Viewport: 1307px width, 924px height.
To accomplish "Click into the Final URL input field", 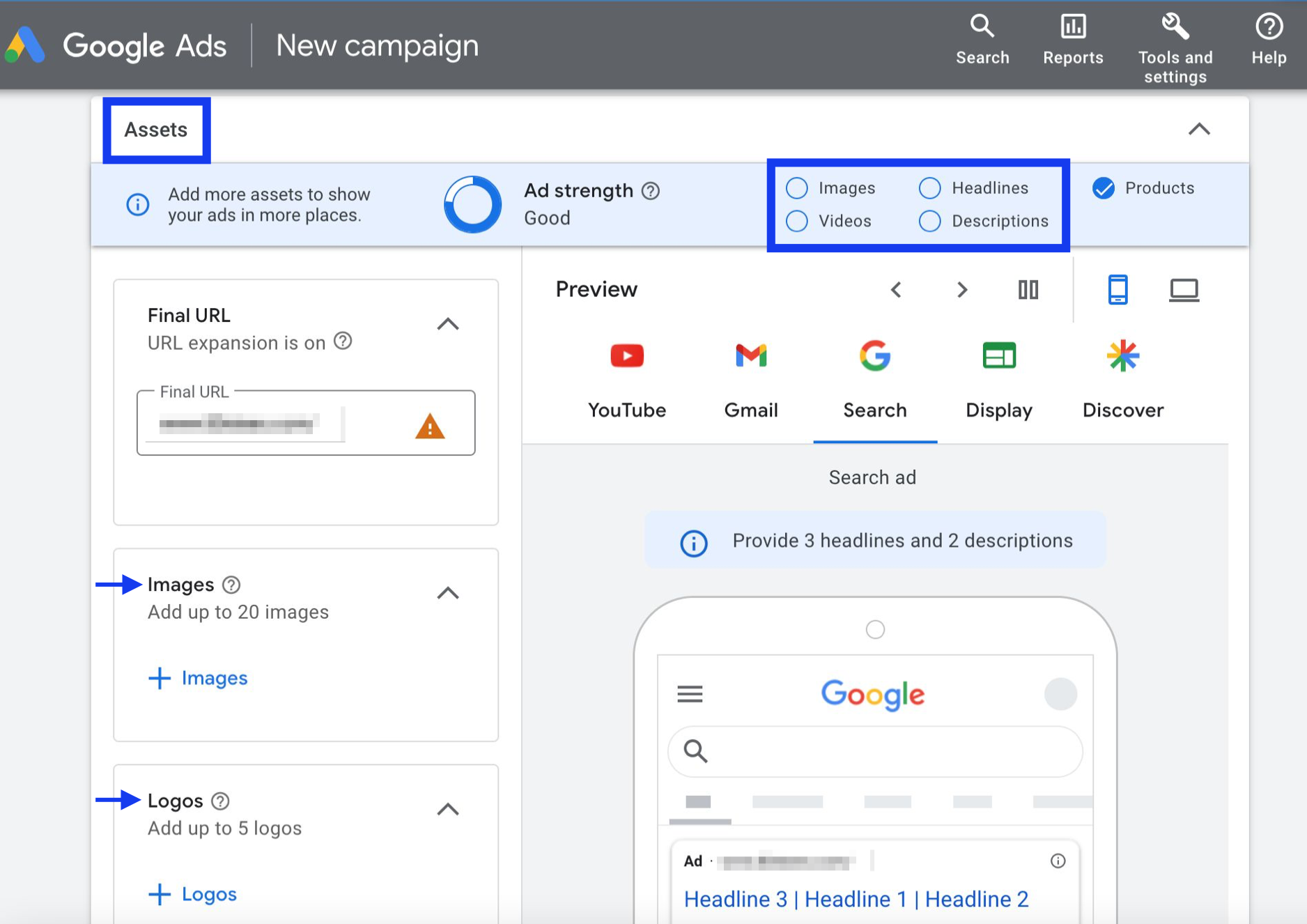I will (x=306, y=423).
